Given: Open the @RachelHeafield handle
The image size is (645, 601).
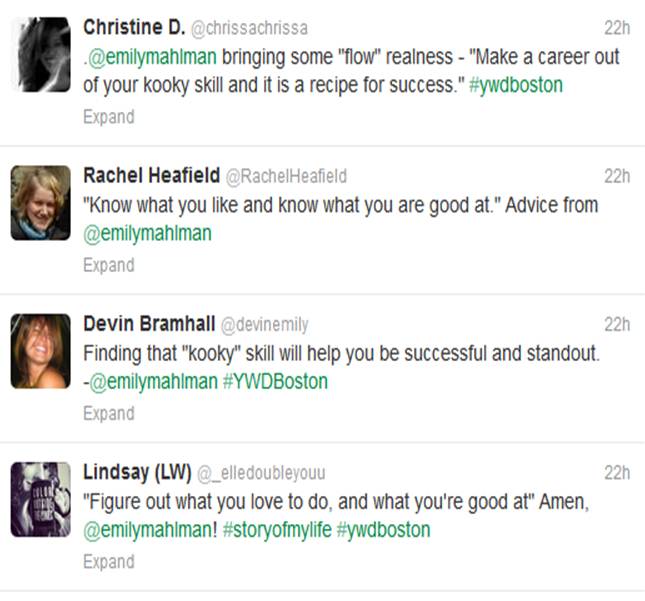Looking at the screenshot, I should [x=286, y=176].
